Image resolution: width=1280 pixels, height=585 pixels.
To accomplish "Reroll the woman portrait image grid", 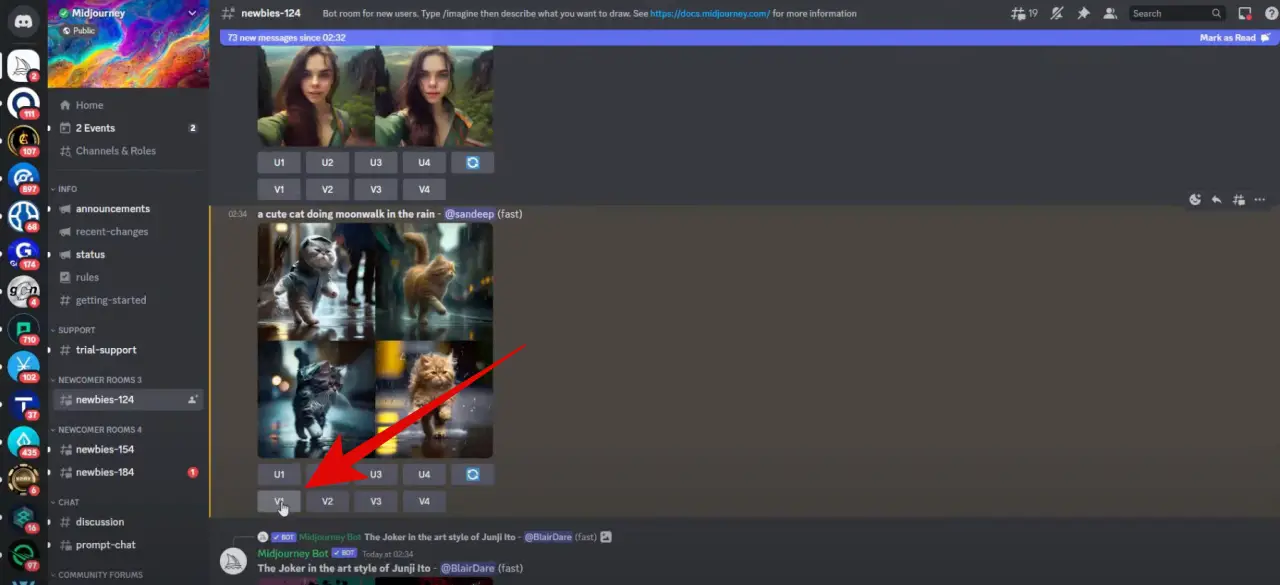I will click(472, 162).
